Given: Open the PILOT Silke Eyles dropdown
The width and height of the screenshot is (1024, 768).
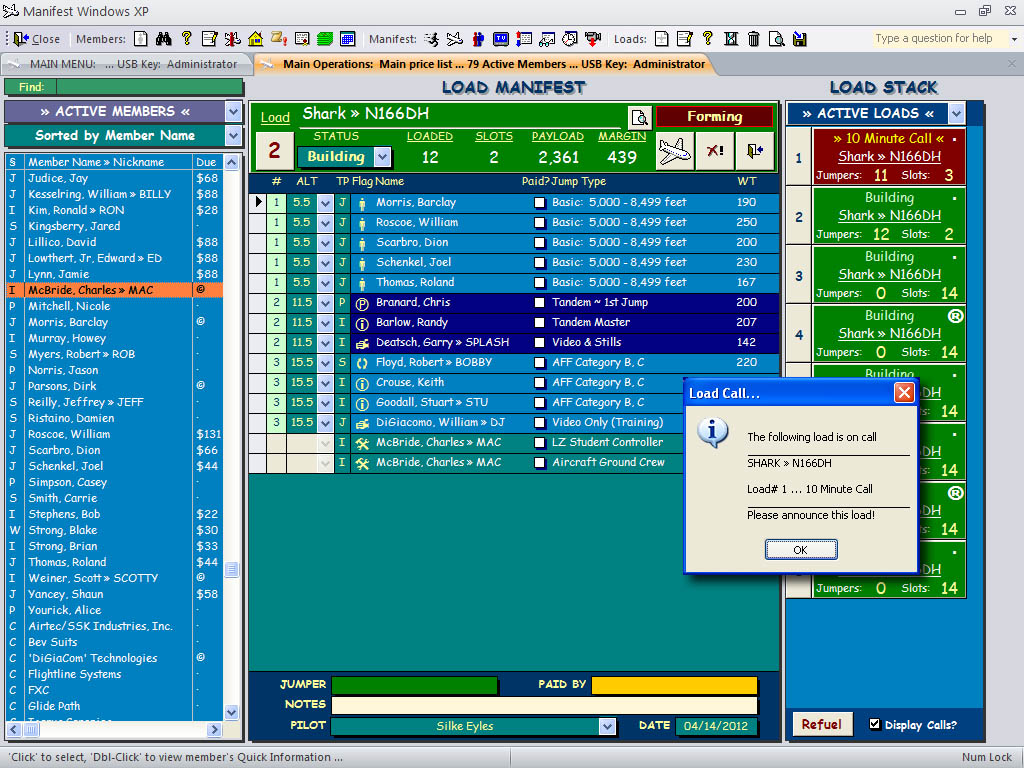Looking at the screenshot, I should pyautogui.click(x=607, y=726).
